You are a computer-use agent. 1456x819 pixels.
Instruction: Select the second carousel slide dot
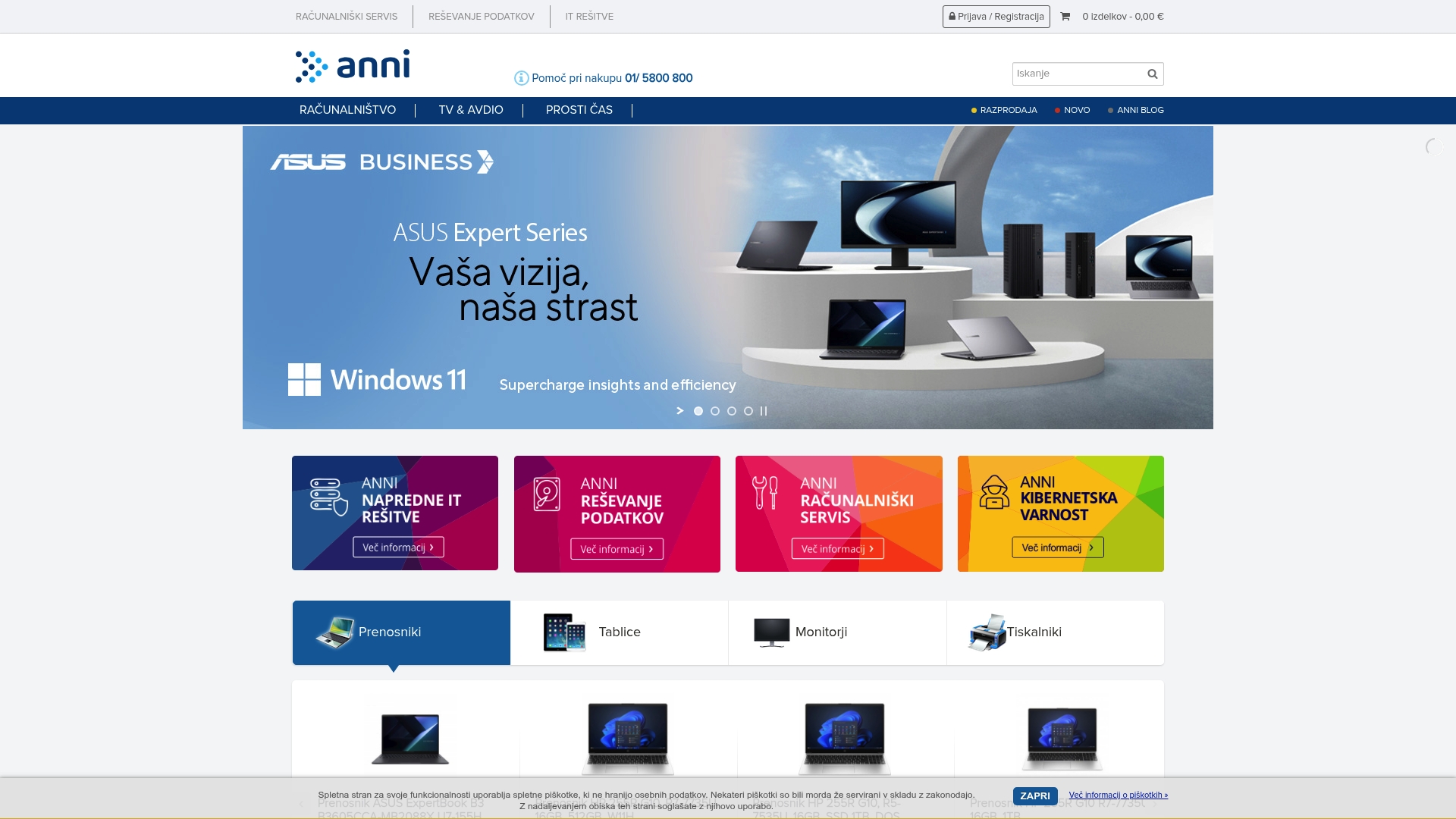click(x=714, y=410)
